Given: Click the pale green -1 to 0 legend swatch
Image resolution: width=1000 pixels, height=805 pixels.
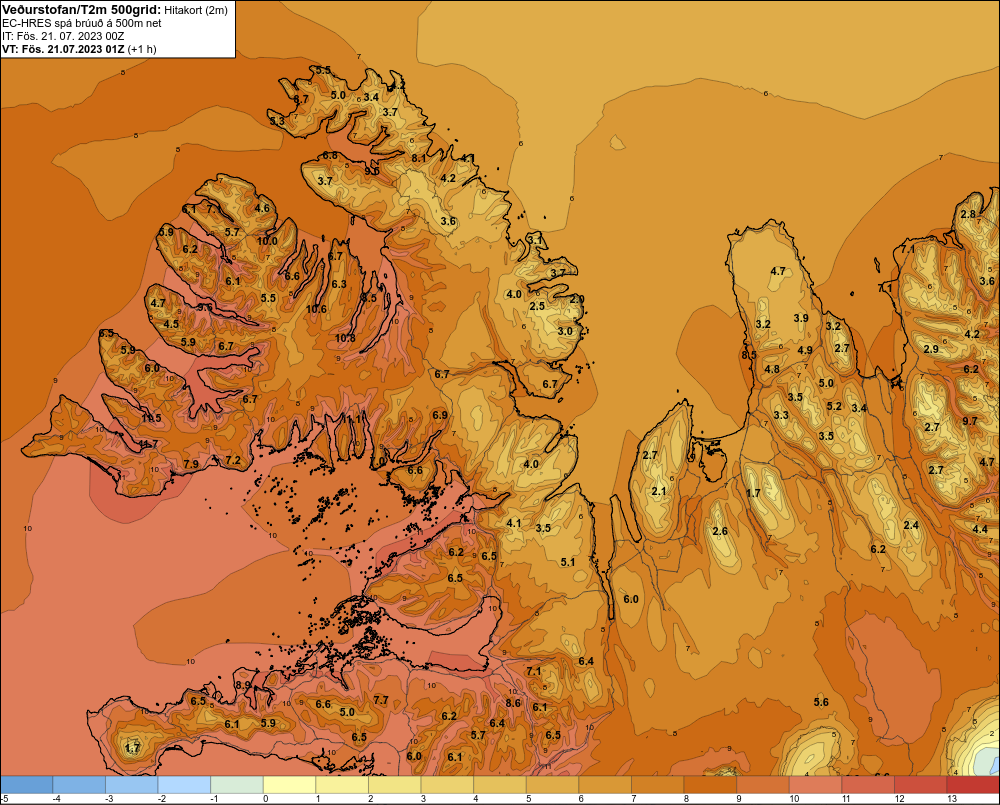Looking at the screenshot, I should click(x=237, y=784).
